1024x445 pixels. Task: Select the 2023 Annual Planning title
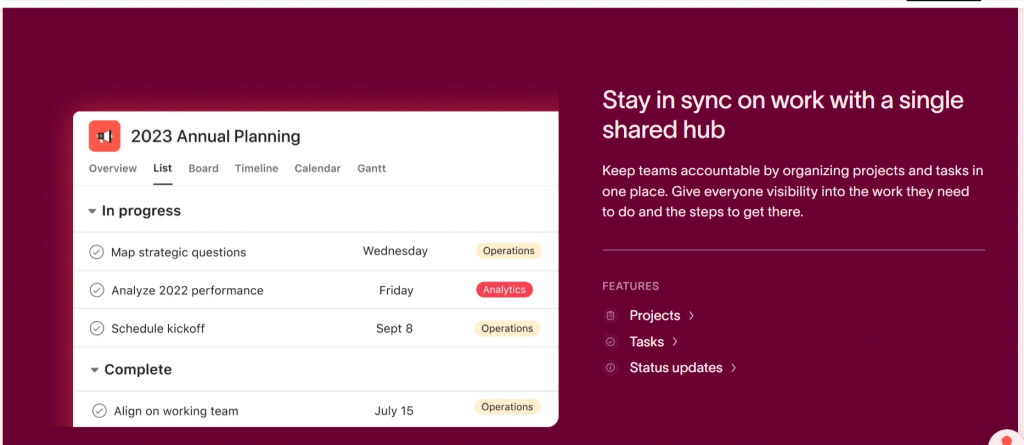pos(216,136)
